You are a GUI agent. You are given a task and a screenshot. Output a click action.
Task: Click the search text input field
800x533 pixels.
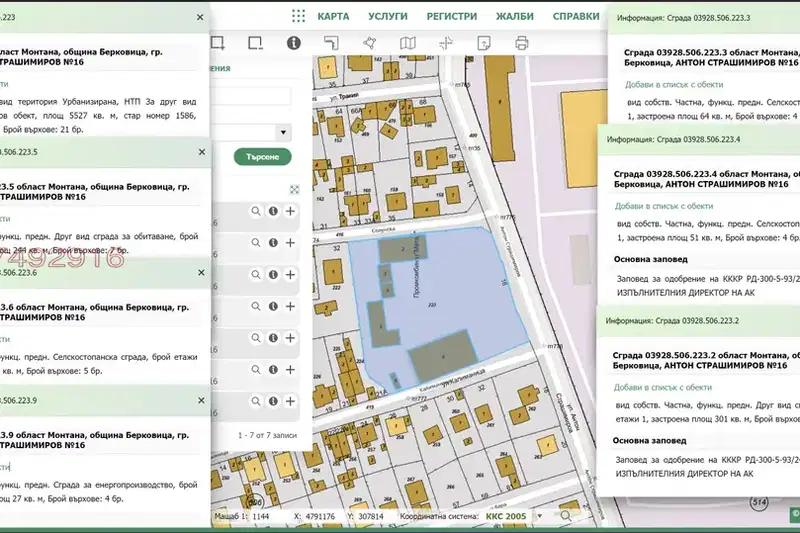(251, 96)
